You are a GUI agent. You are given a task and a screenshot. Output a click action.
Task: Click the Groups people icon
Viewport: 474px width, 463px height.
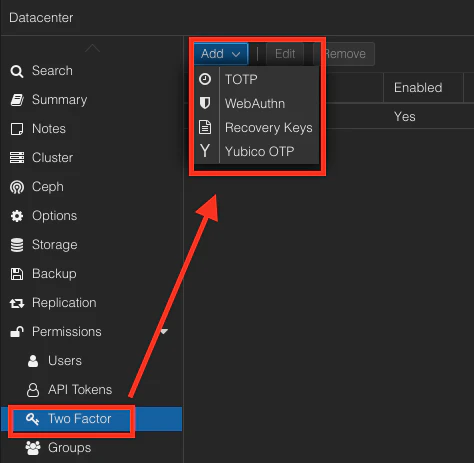tap(33, 448)
